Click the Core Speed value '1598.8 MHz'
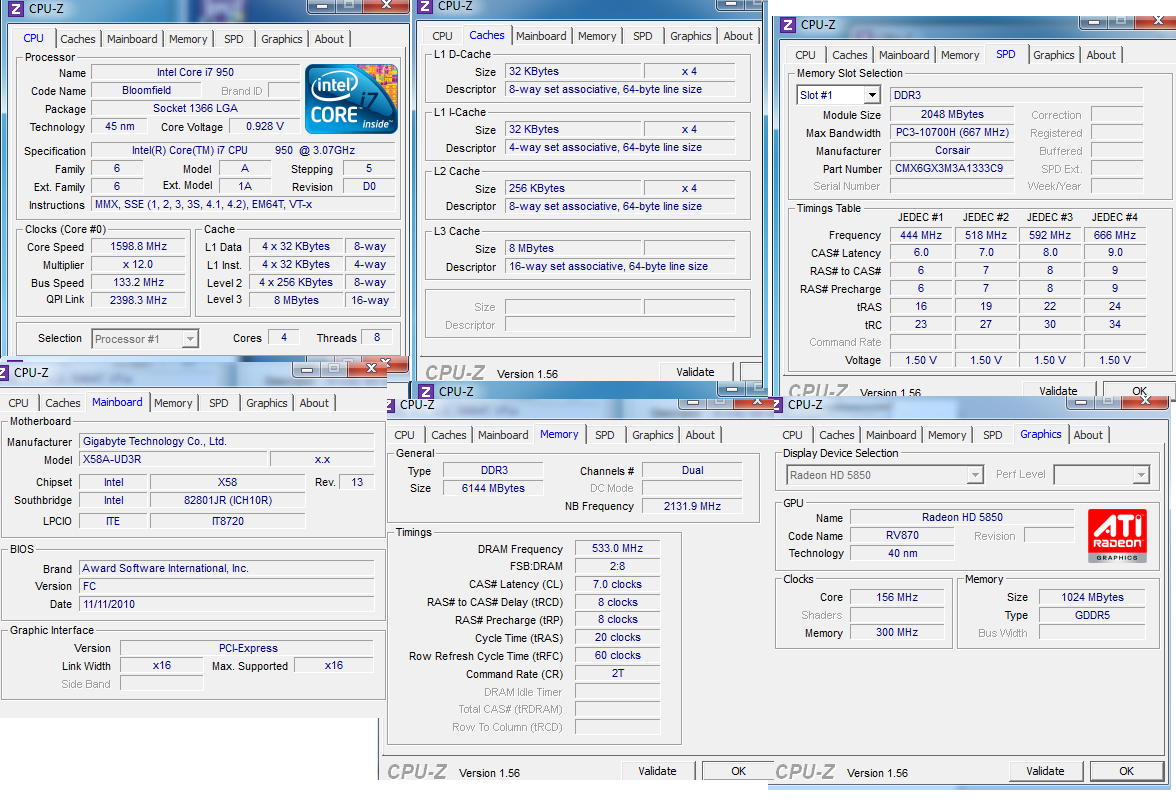 point(138,247)
